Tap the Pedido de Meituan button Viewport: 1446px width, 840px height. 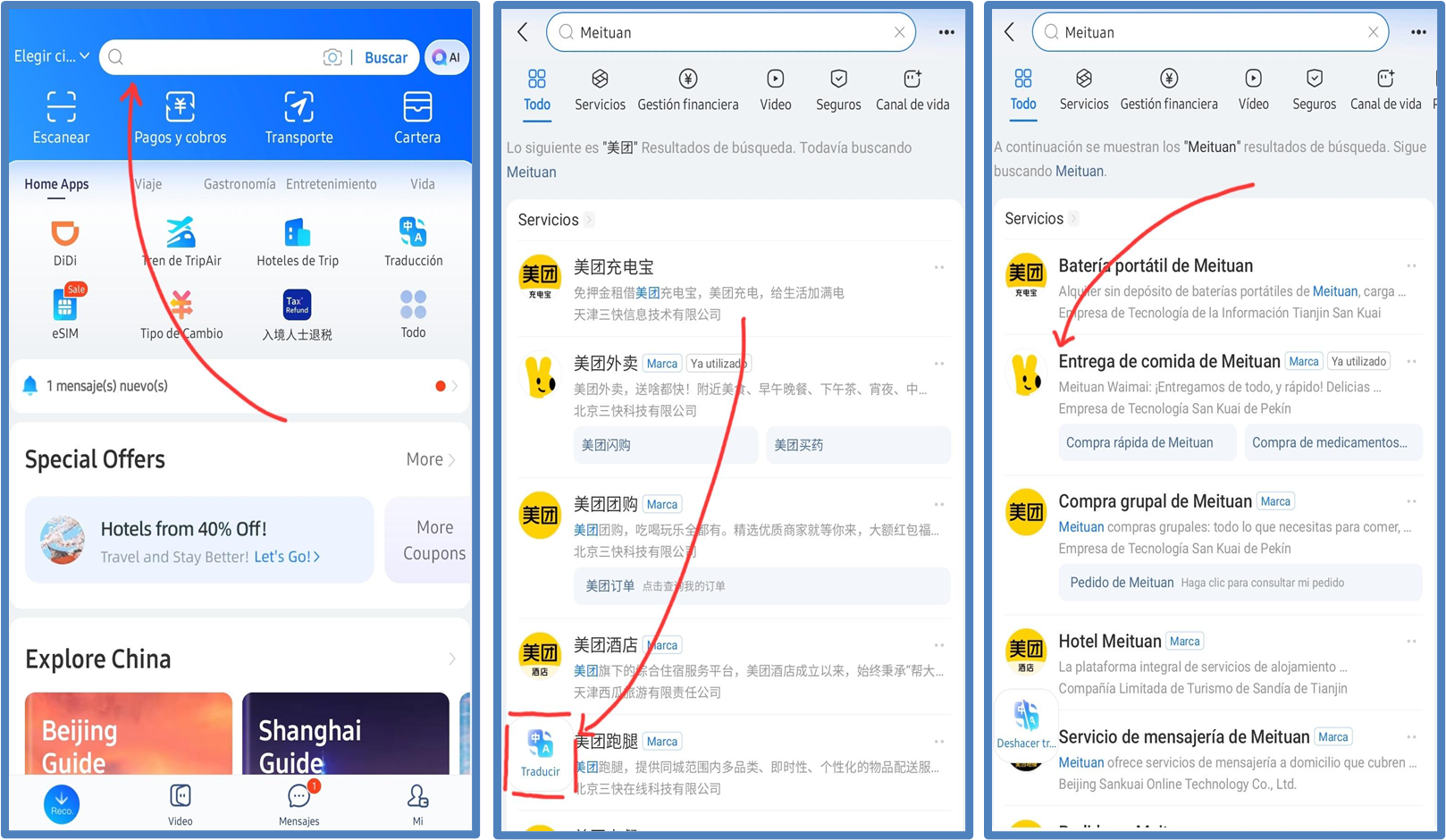coord(1240,583)
